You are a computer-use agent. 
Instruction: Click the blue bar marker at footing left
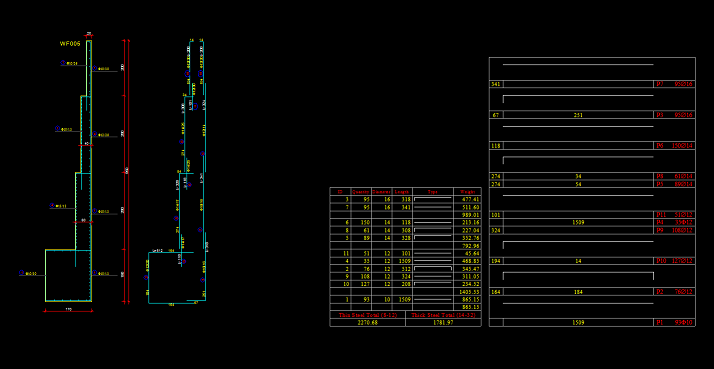click(21, 272)
